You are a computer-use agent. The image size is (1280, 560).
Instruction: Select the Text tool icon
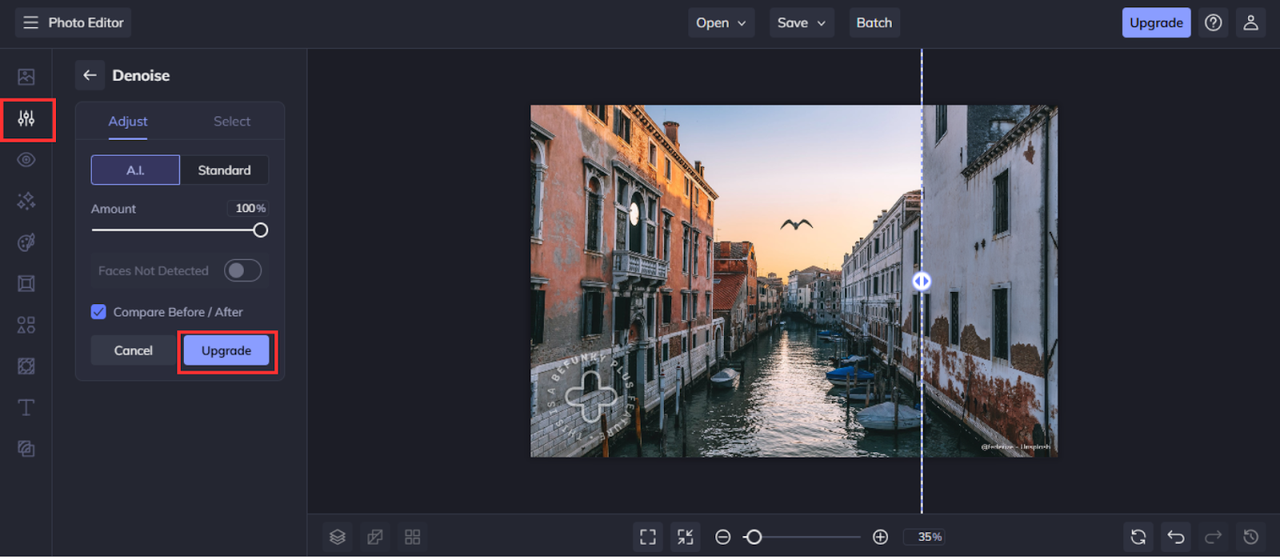pos(26,407)
